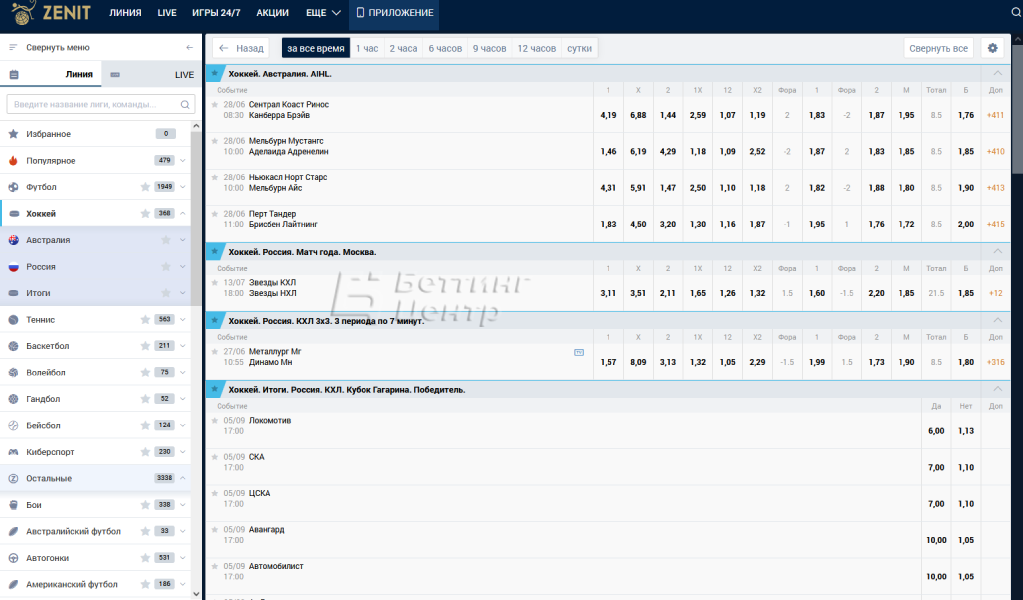Bet on odds 4,19 for Сентрал Коаст Ринос
Screen dimensions: 1023x600
tap(608, 115)
